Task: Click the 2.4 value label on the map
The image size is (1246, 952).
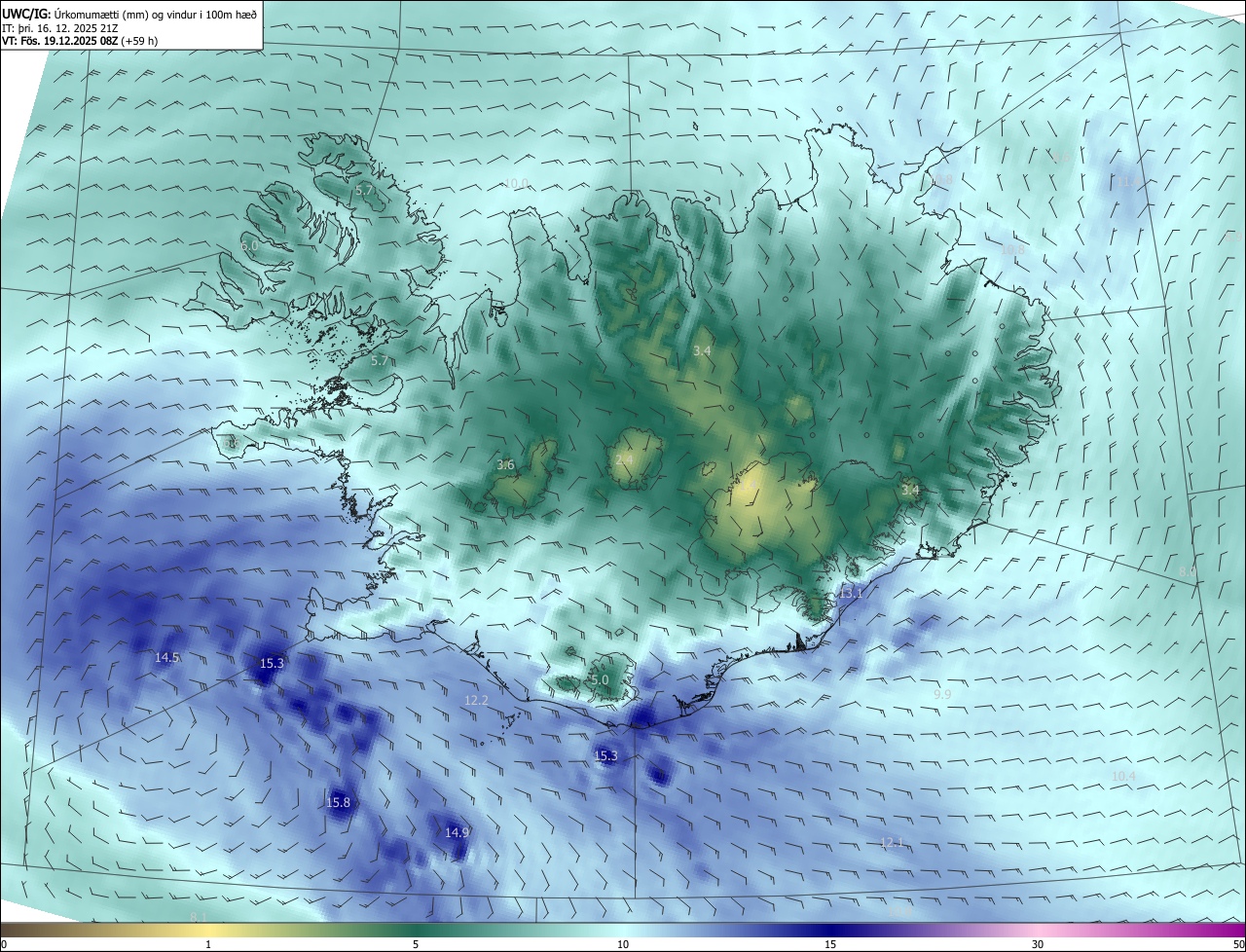Action: tap(624, 459)
